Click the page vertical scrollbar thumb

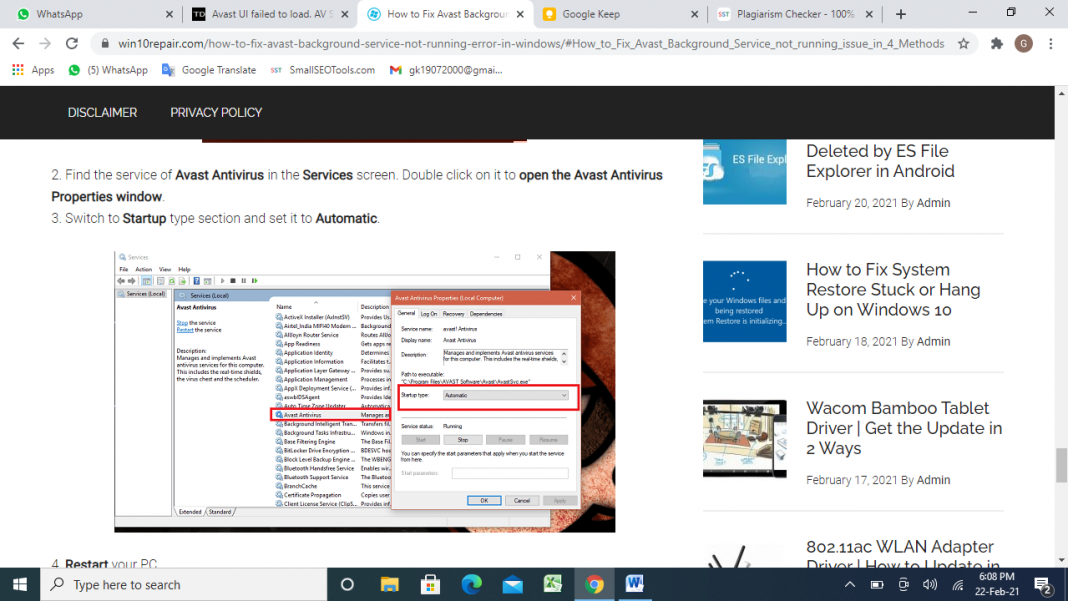tap(1061, 465)
